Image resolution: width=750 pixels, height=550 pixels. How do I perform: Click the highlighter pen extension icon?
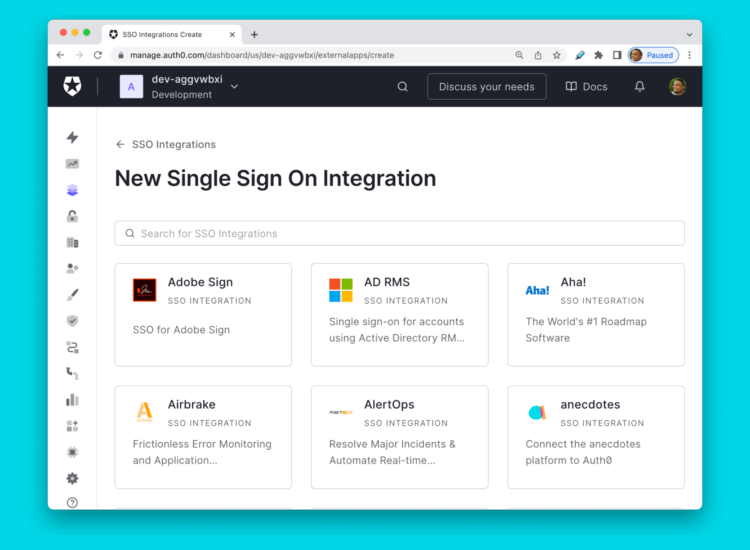[x=580, y=55]
